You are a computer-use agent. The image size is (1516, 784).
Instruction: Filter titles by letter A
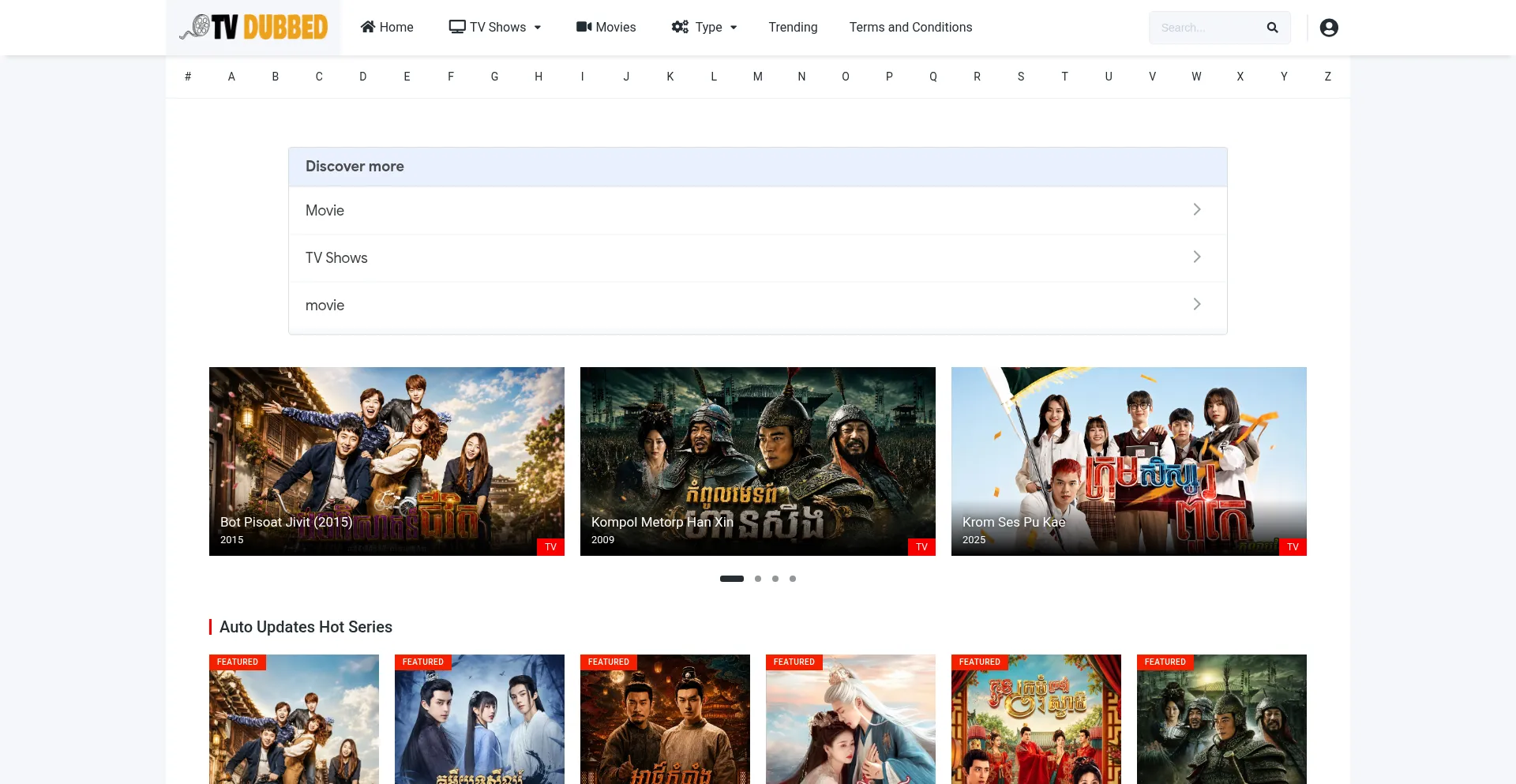[x=231, y=77]
